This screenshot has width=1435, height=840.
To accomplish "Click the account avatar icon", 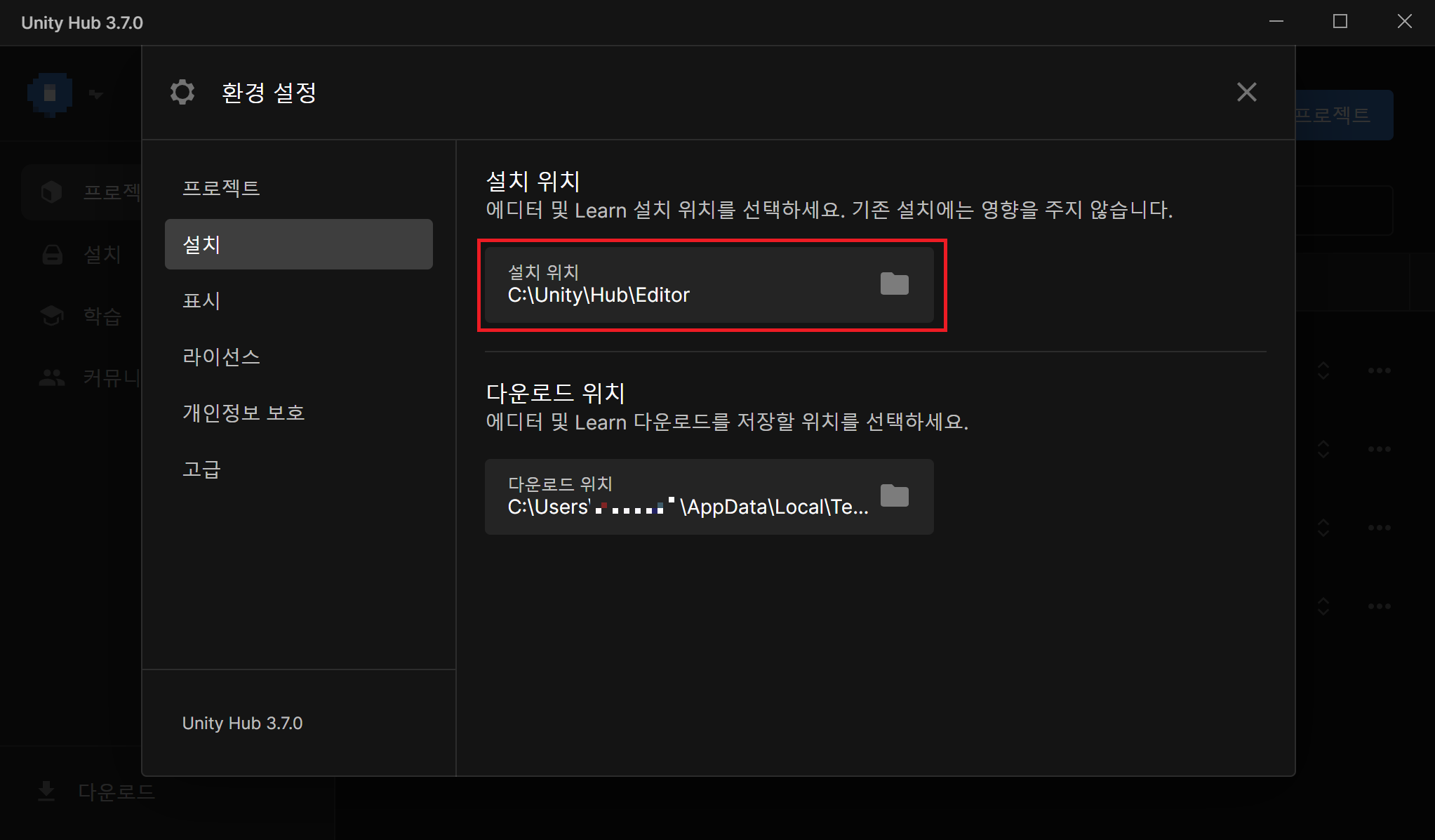I will point(50,93).
